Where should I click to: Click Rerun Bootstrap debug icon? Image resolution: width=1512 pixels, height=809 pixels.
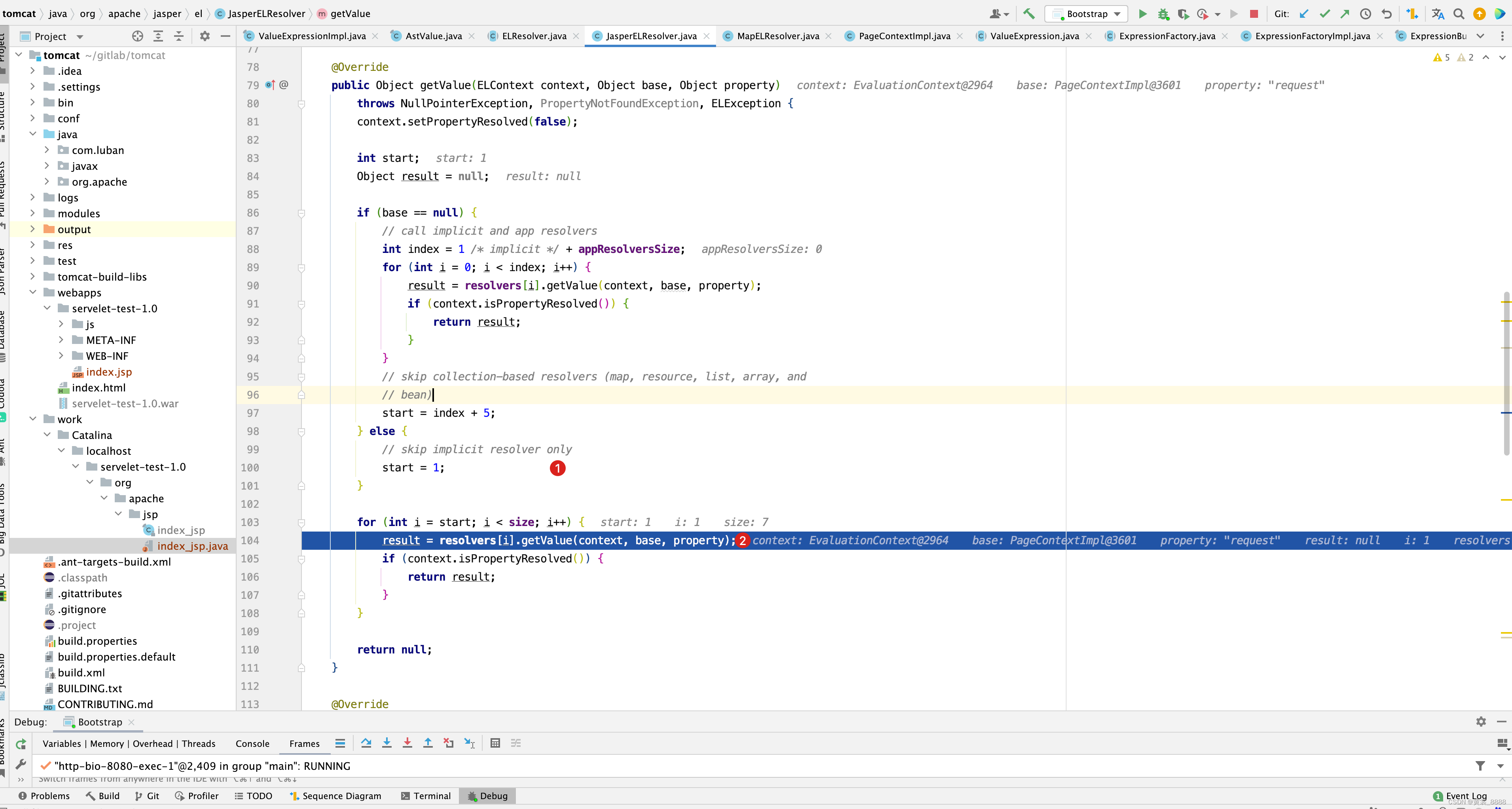pyautogui.click(x=21, y=744)
